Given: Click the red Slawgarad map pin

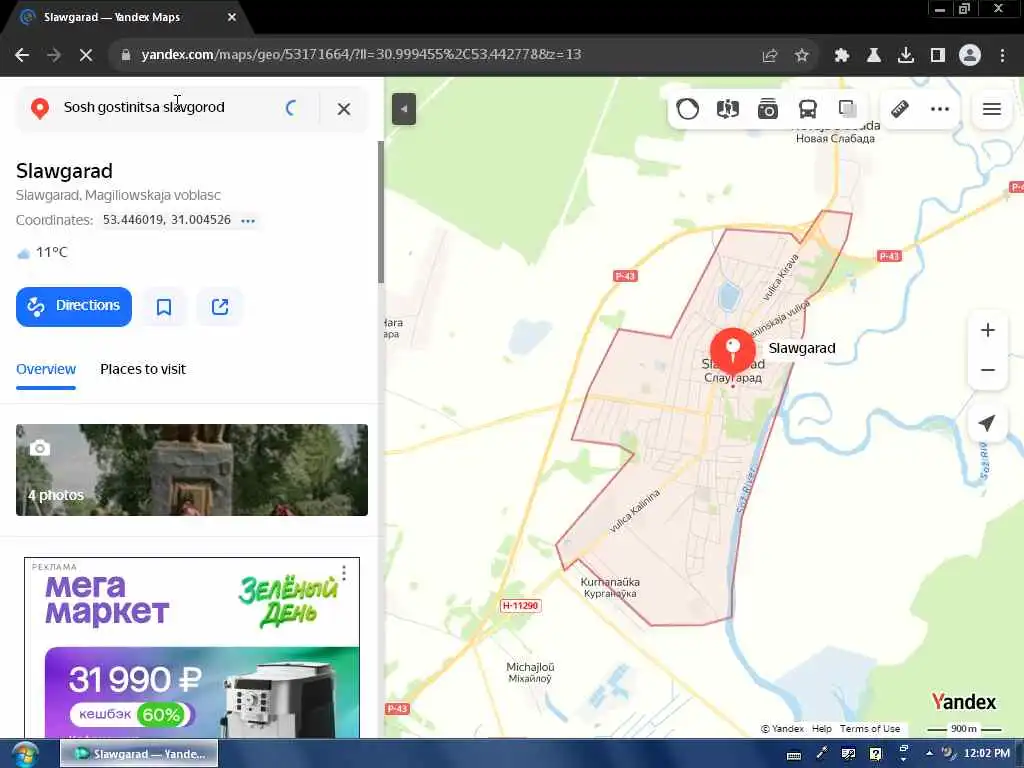Looking at the screenshot, I should pyautogui.click(x=733, y=349).
